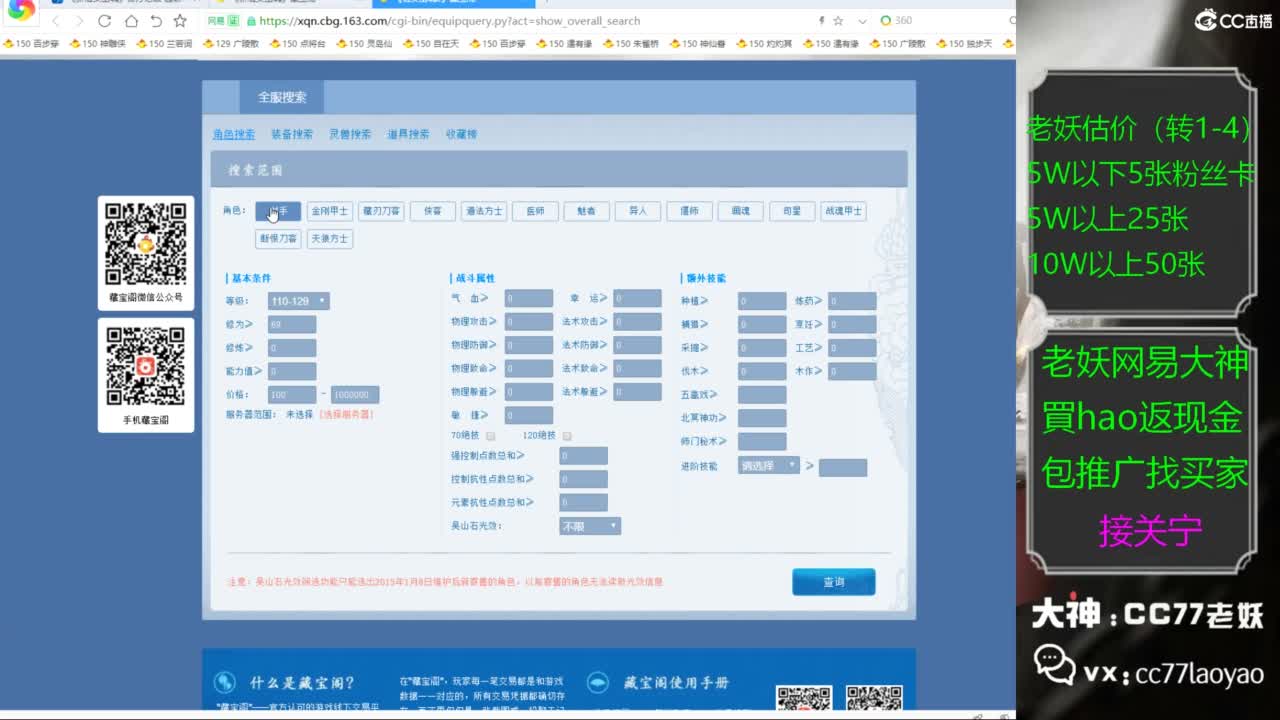1280x720 pixels.
Task: Open the 进阶技能 请选择 dropdown
Action: [769, 466]
